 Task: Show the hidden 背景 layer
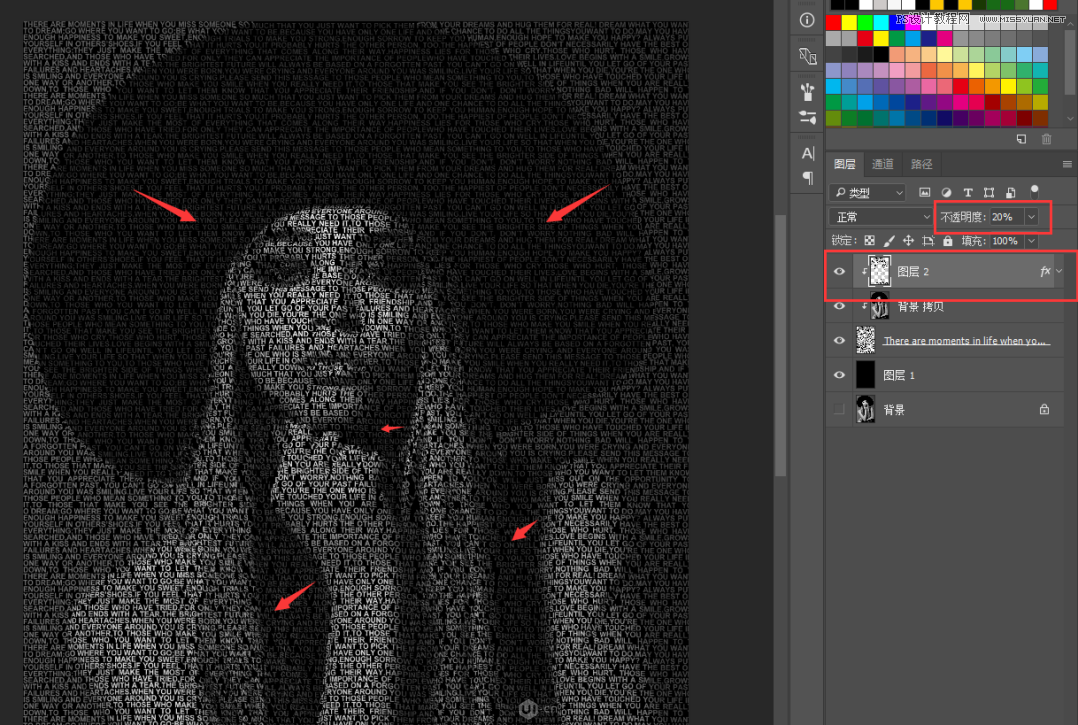(x=840, y=408)
